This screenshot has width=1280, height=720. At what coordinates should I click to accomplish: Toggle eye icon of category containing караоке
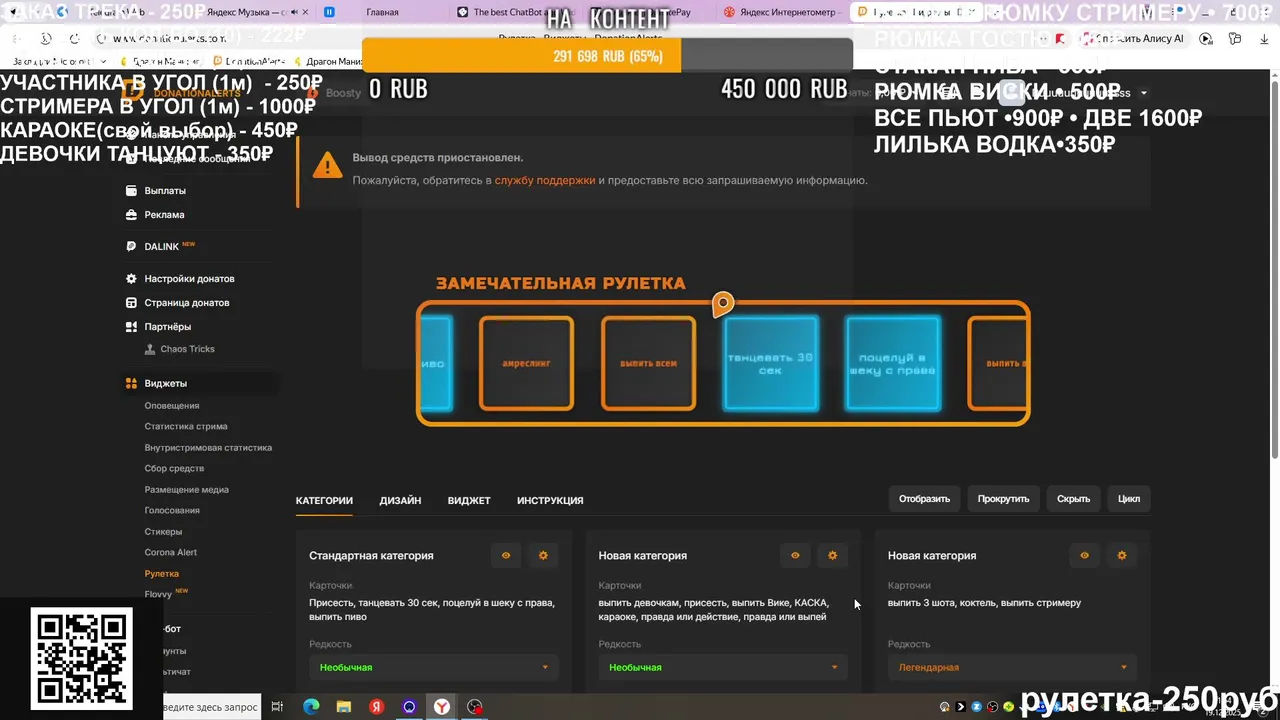coord(795,555)
